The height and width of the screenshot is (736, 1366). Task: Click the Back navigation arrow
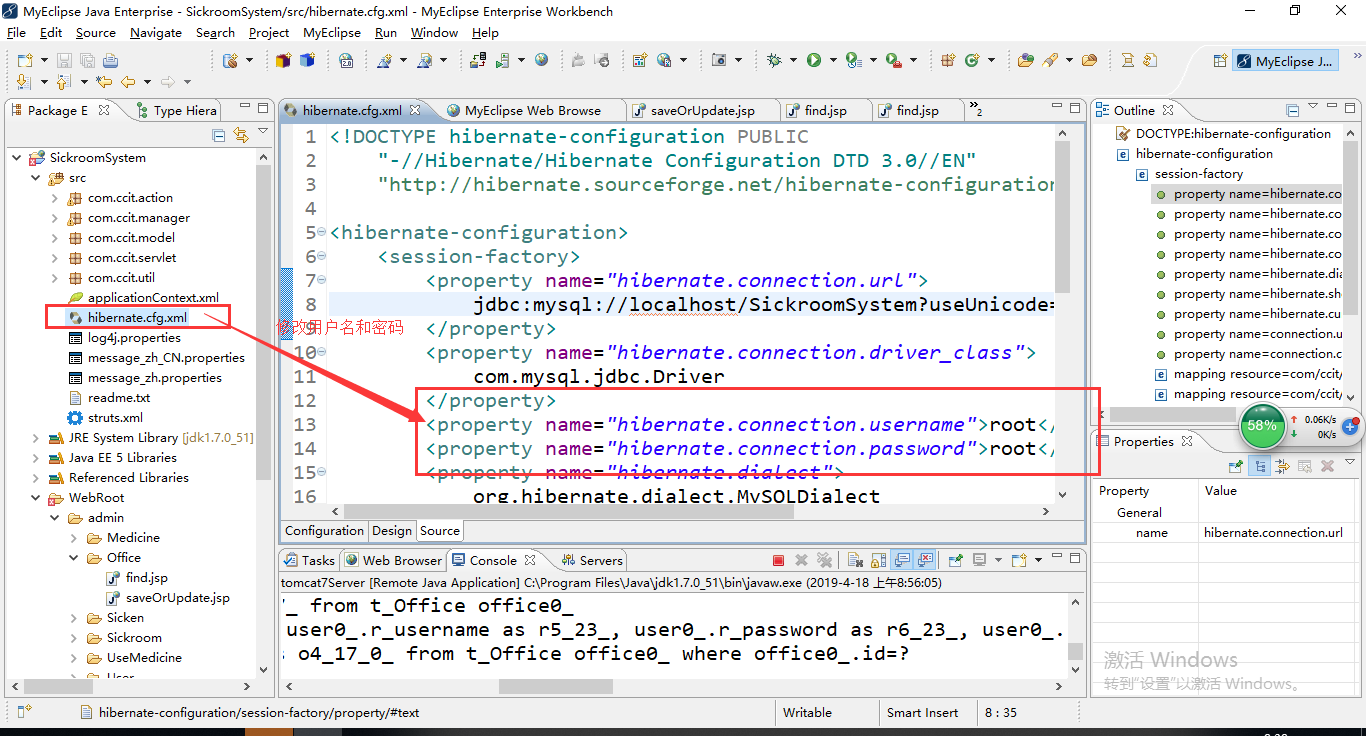[x=128, y=82]
